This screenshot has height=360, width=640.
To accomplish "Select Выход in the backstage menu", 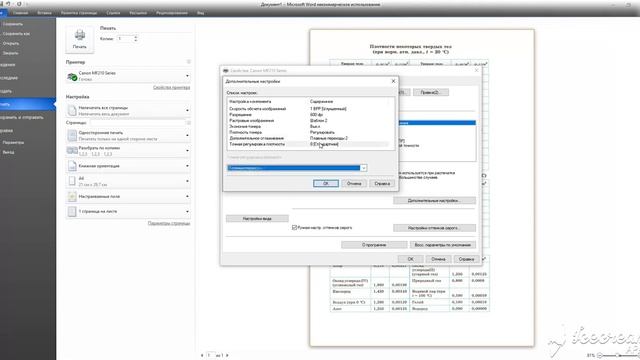I will 9,152.
